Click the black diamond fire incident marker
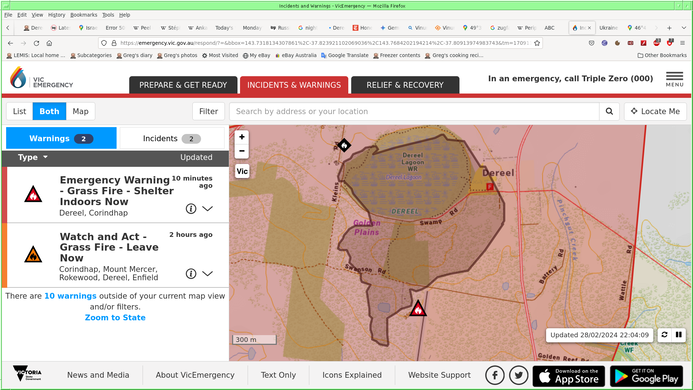The height and width of the screenshot is (390, 693). 344,145
